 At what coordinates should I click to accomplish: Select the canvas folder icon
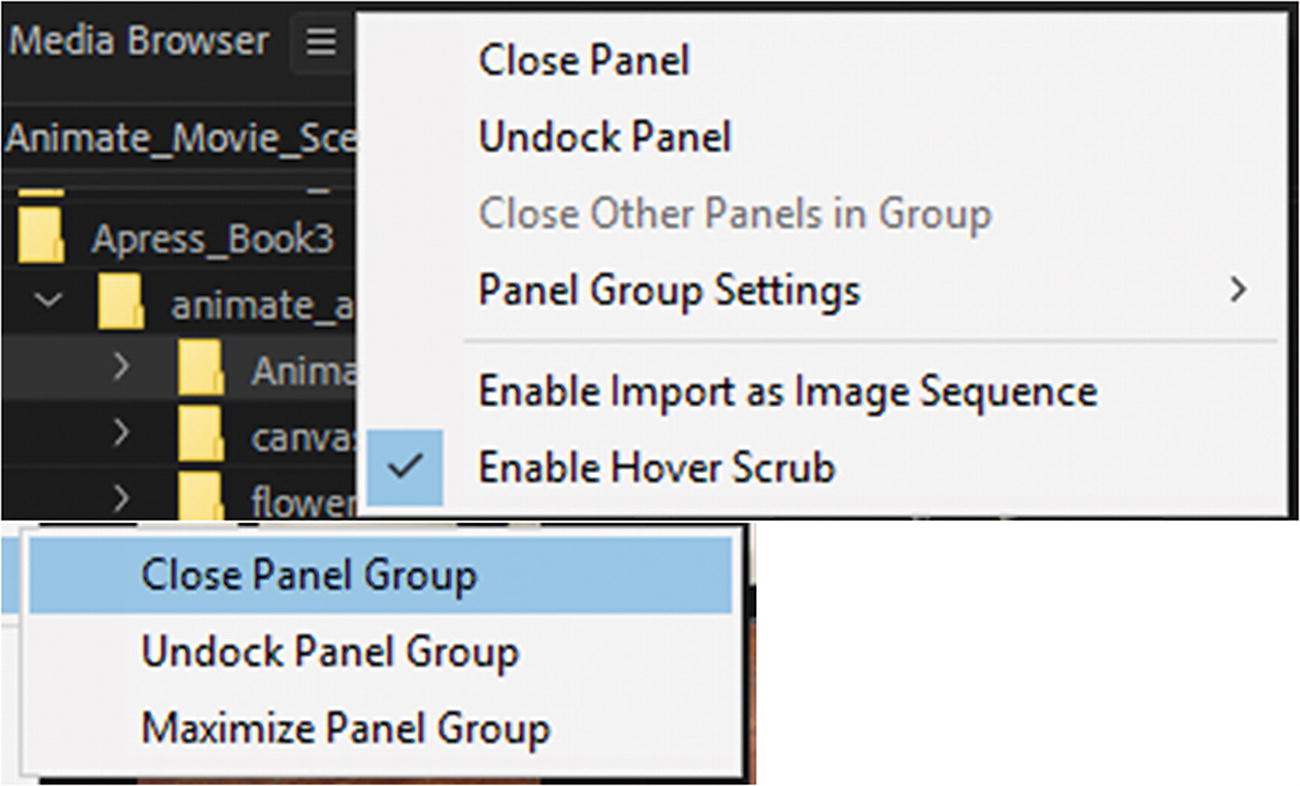coord(201,434)
